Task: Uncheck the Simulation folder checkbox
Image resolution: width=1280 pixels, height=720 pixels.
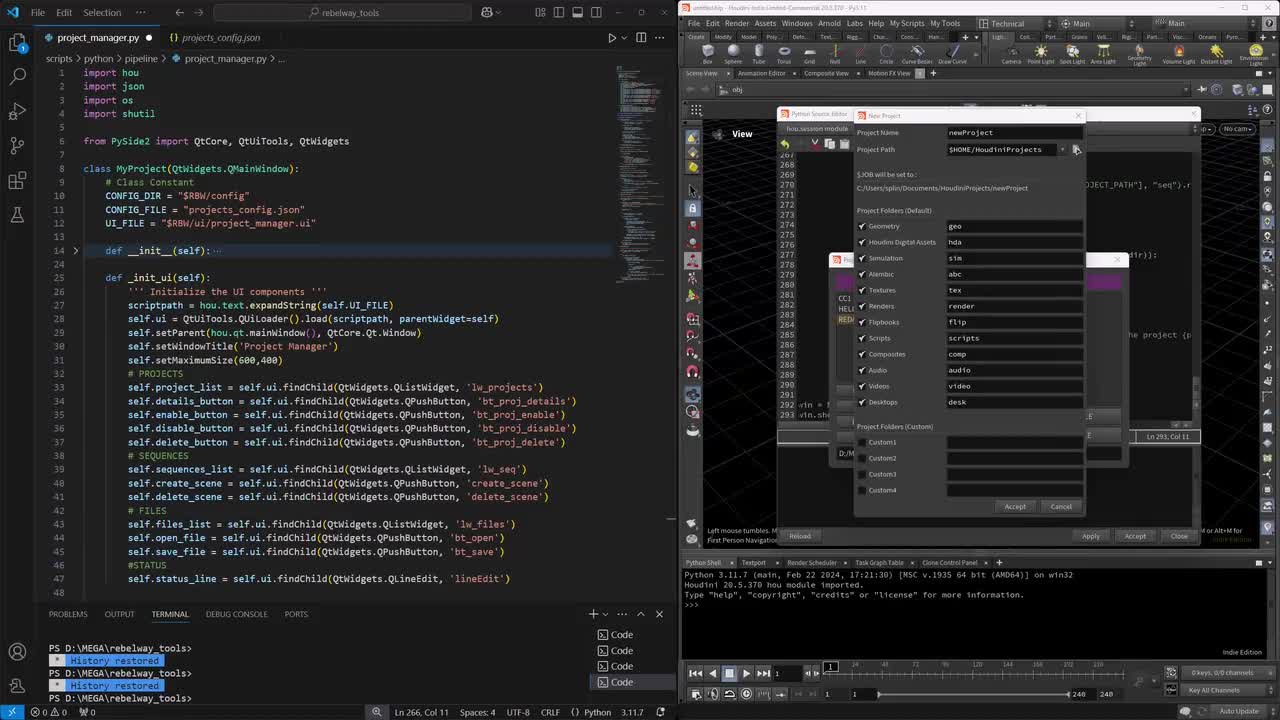Action: [862, 258]
